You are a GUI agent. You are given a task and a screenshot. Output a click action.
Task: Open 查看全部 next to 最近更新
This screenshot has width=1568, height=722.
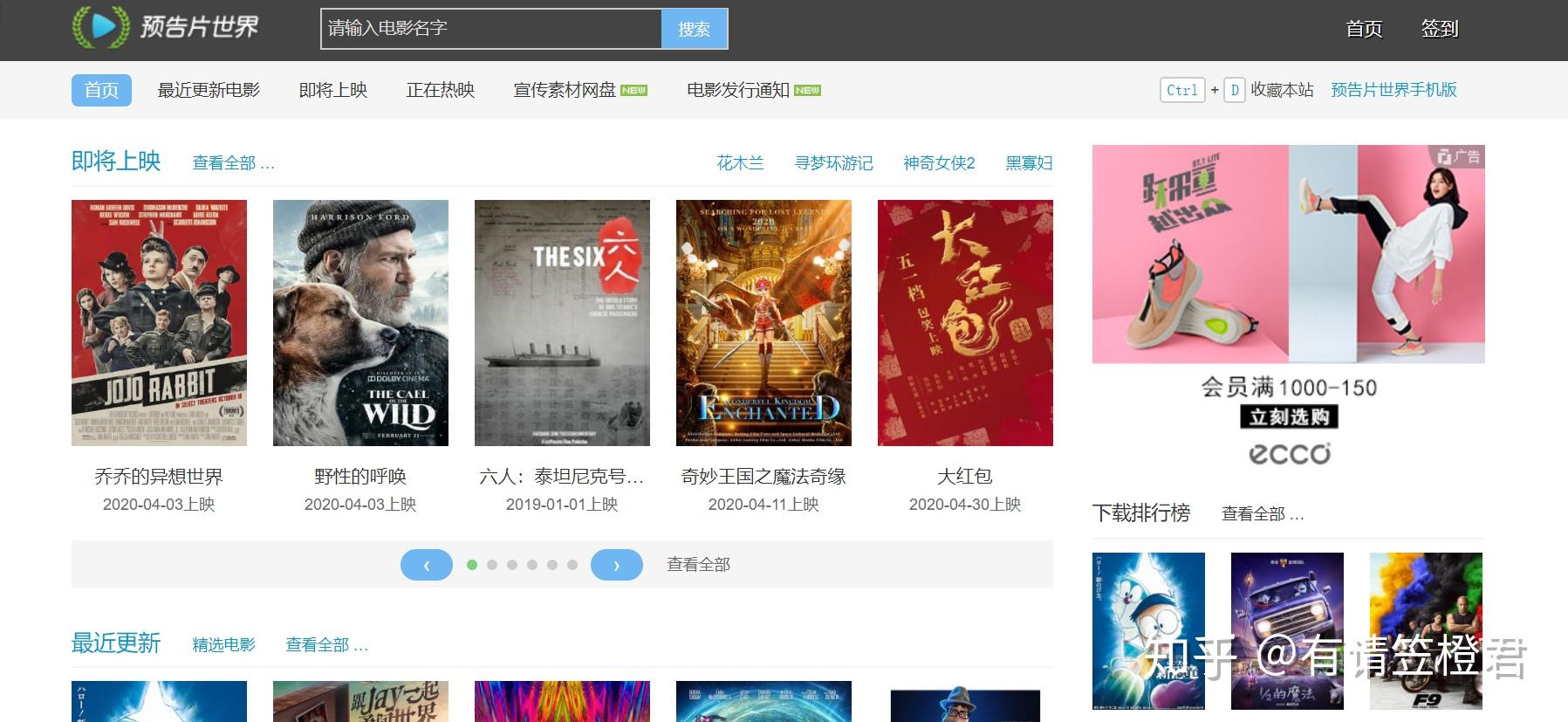tap(326, 645)
